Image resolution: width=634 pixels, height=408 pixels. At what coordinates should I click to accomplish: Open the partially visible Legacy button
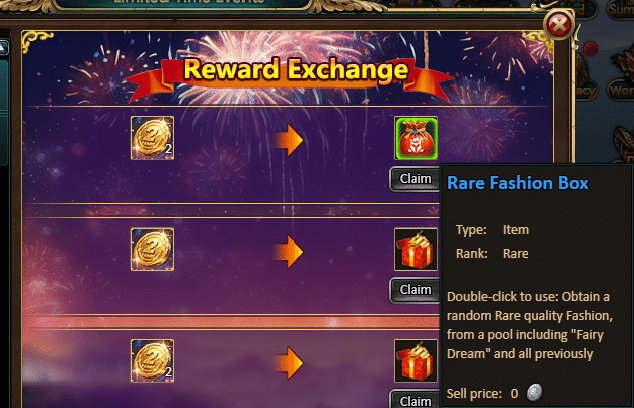coord(585,91)
